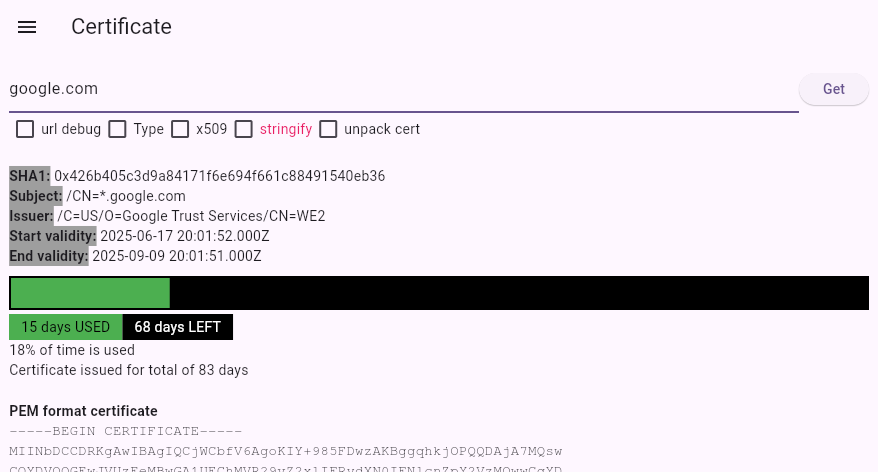Click the Certificate page title
878x472 pixels.
121,27
